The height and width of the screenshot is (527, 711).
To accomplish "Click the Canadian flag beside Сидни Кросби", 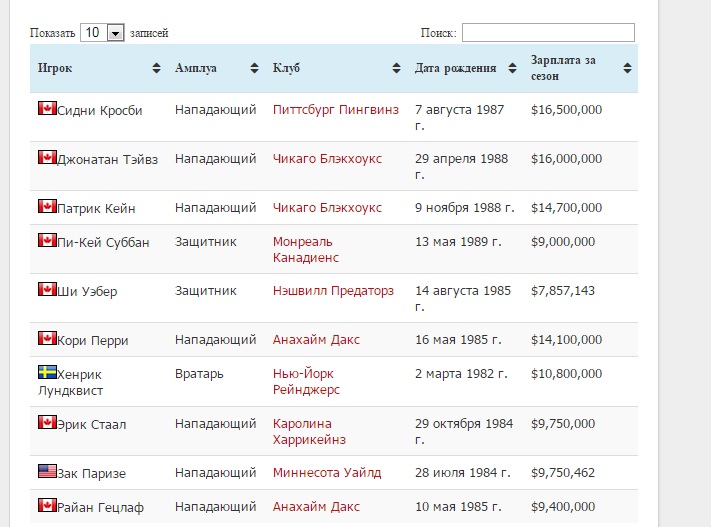I will (47, 108).
